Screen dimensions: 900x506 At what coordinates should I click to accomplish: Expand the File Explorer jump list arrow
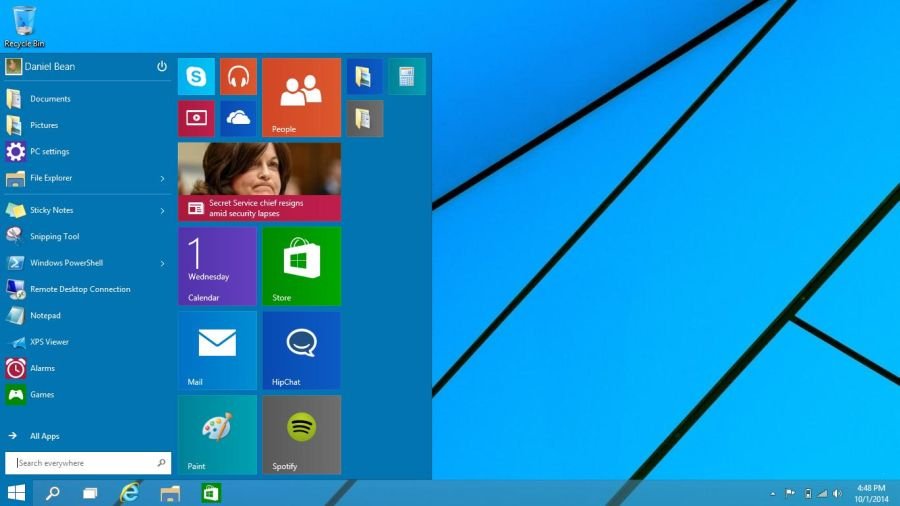(x=162, y=178)
